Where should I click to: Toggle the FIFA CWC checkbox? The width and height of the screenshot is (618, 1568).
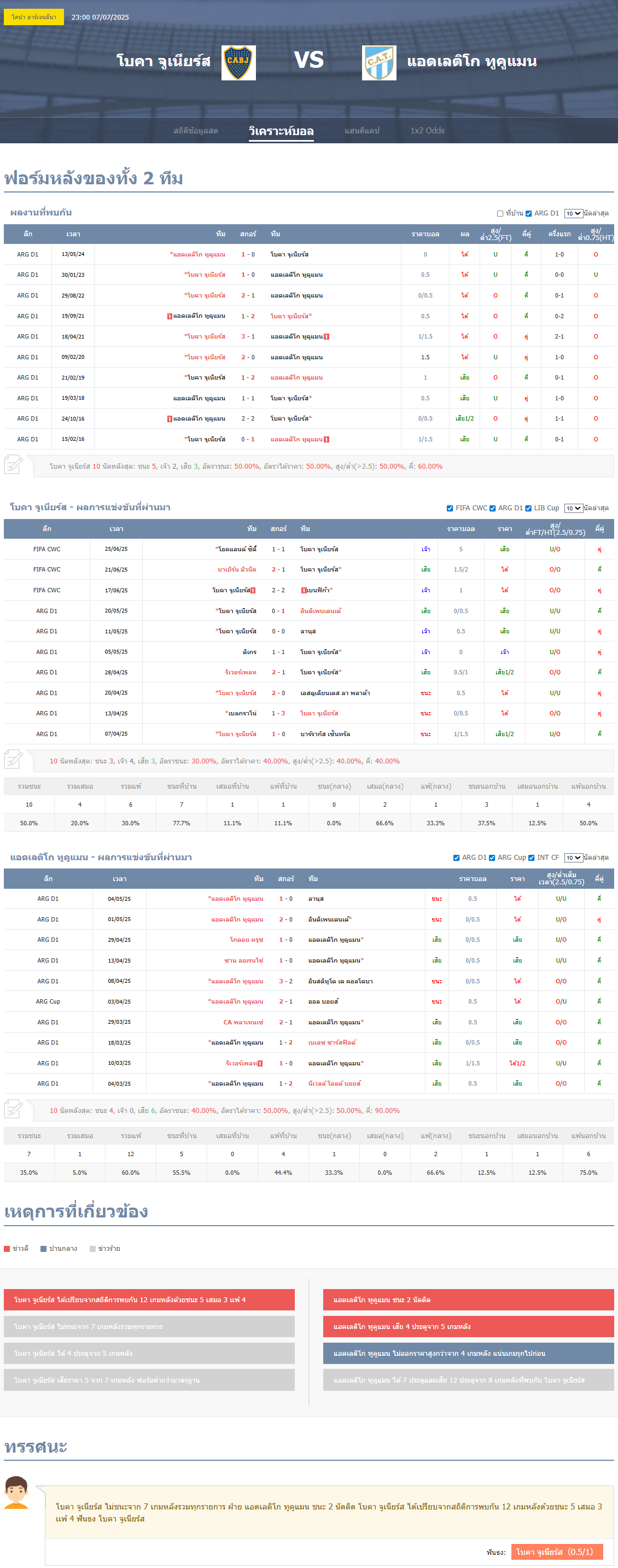pos(450,508)
